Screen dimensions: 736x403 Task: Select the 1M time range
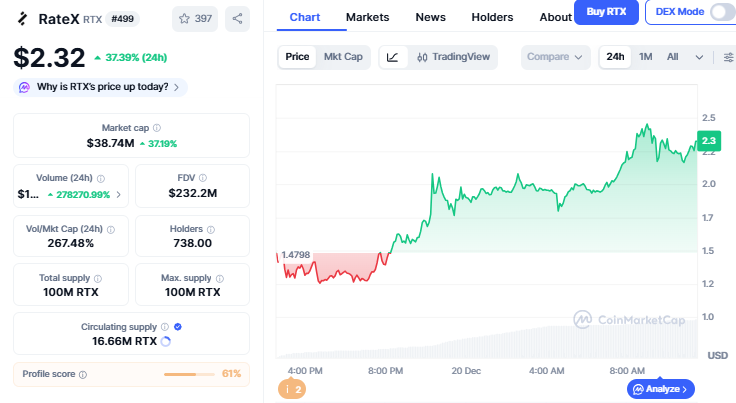pos(646,57)
